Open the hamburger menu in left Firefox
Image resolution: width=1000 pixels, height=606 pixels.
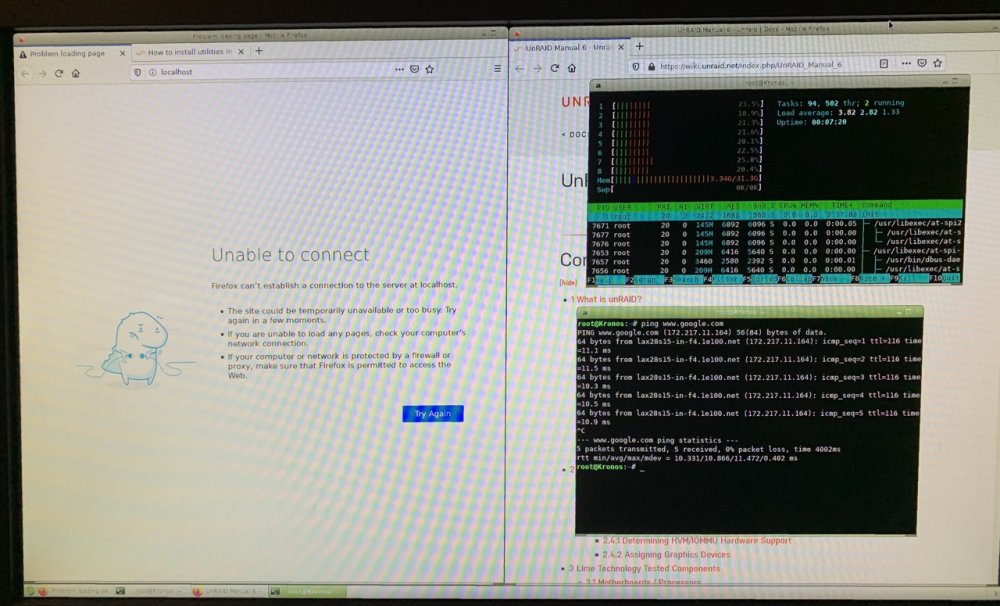tap(497, 68)
